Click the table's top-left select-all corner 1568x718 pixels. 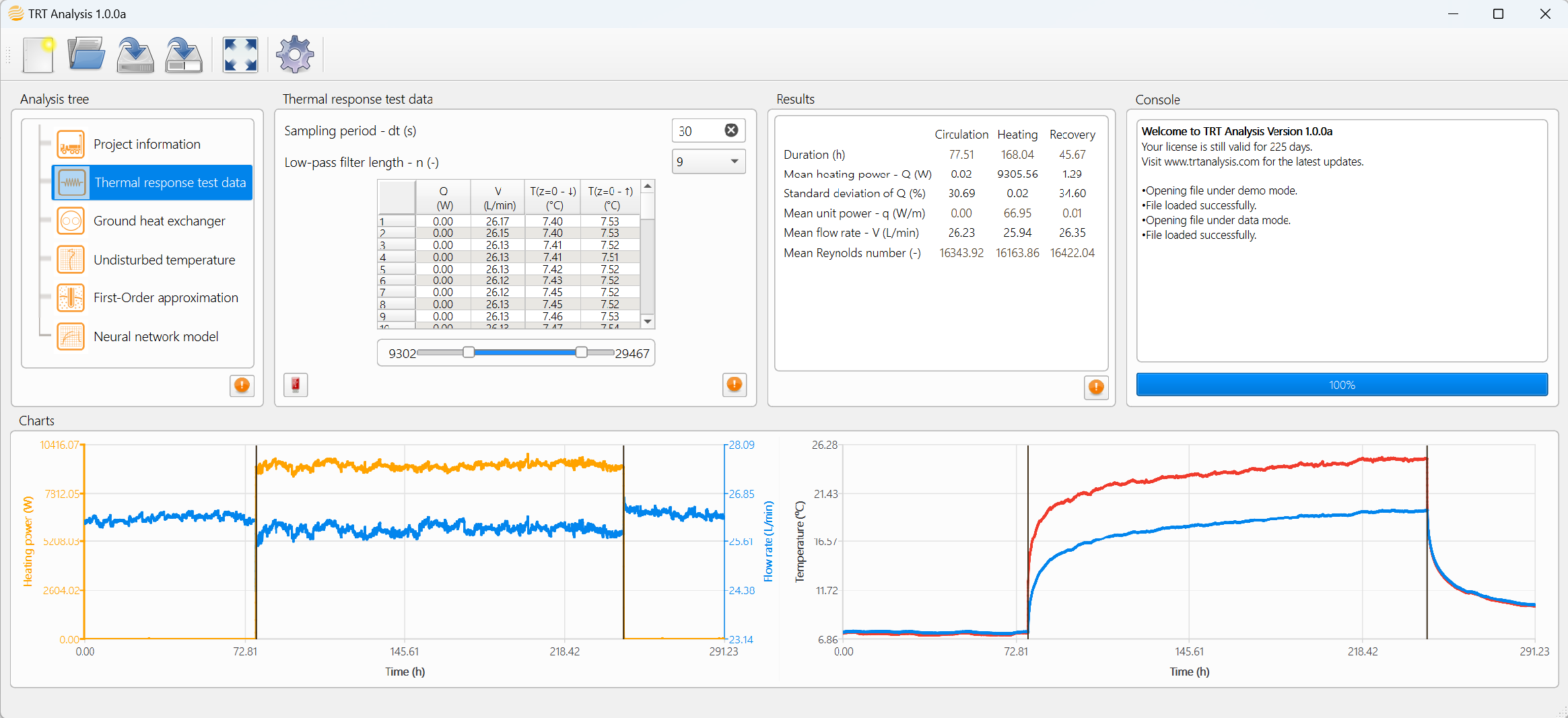(397, 198)
